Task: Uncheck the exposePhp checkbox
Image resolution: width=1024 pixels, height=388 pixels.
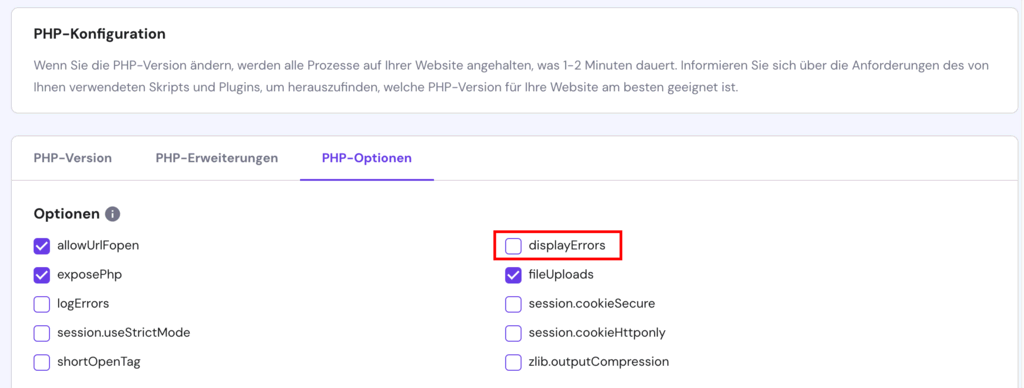Action: [42, 275]
